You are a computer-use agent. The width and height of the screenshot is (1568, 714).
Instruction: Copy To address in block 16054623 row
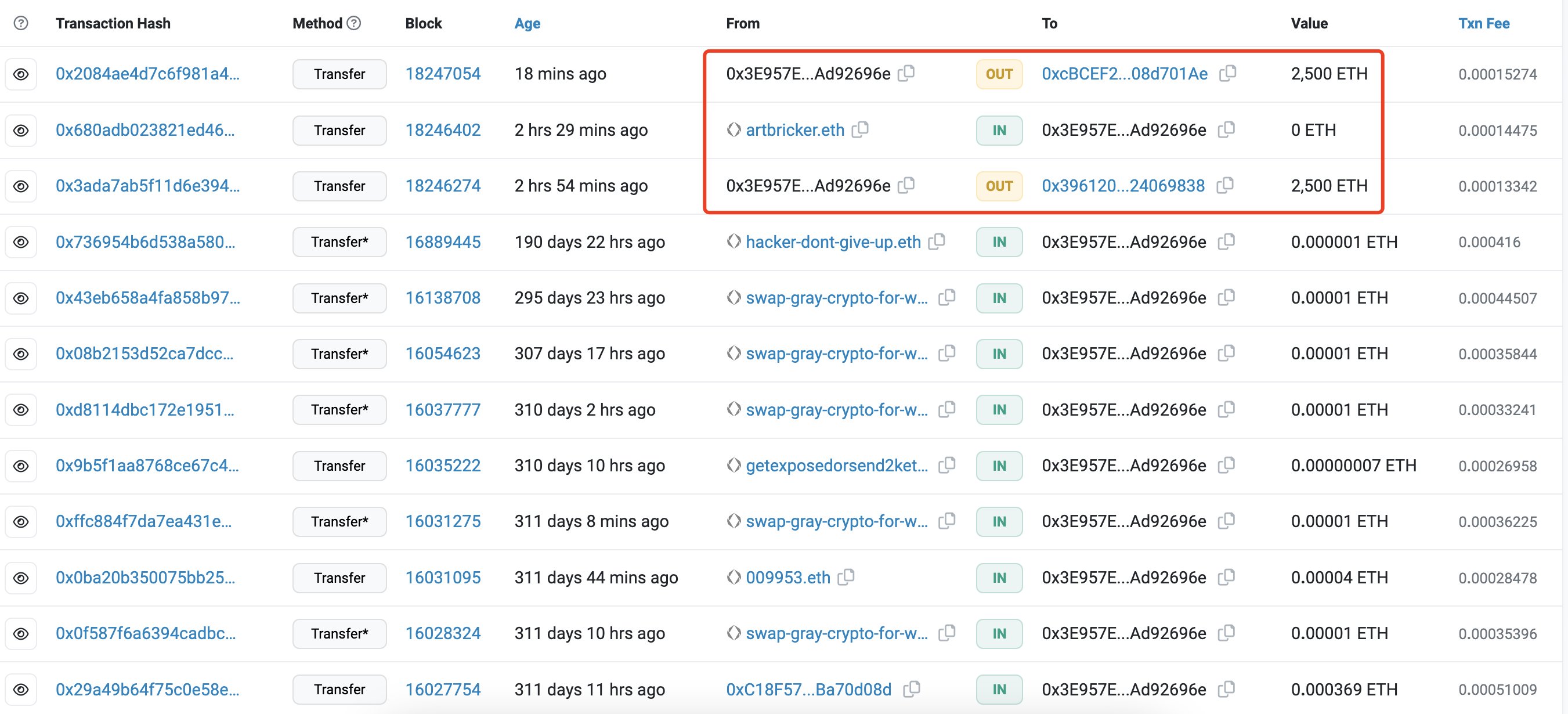coord(1227,353)
